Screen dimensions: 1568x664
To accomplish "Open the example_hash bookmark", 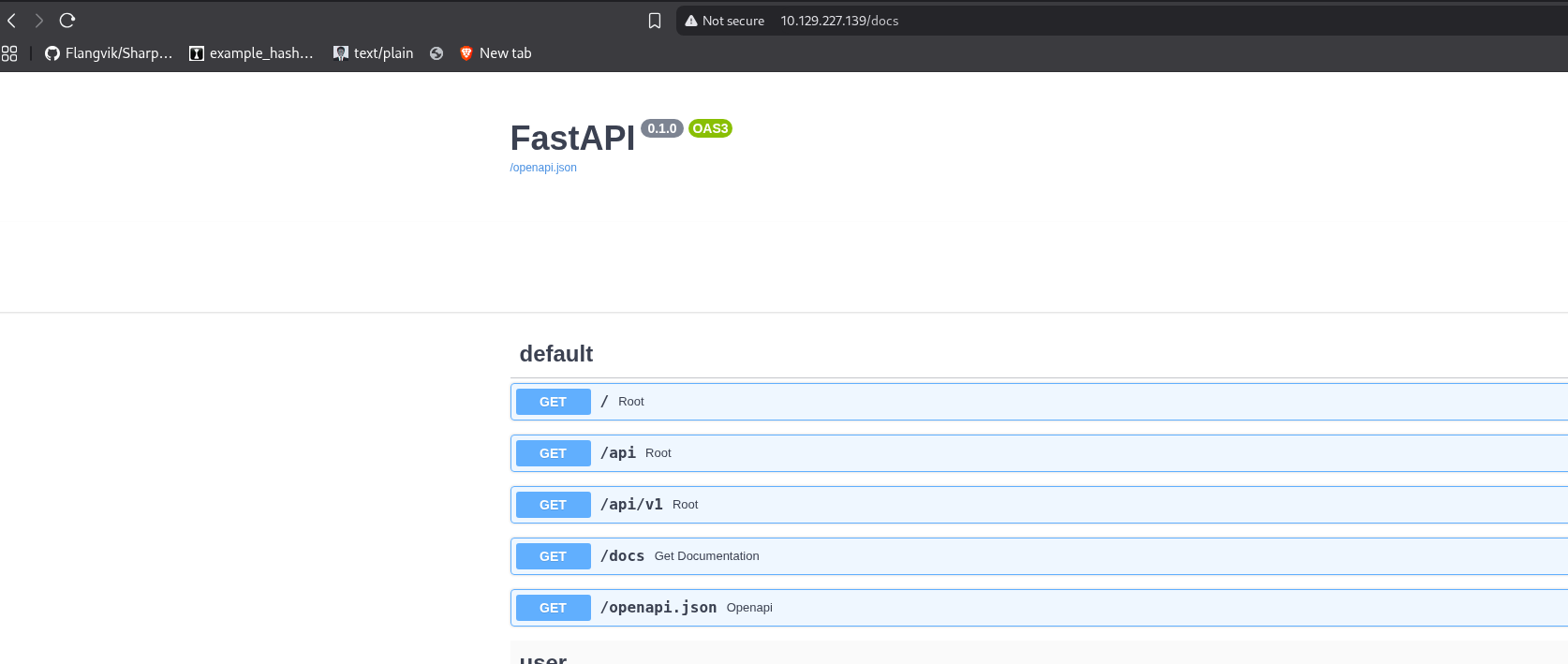I will [x=251, y=53].
